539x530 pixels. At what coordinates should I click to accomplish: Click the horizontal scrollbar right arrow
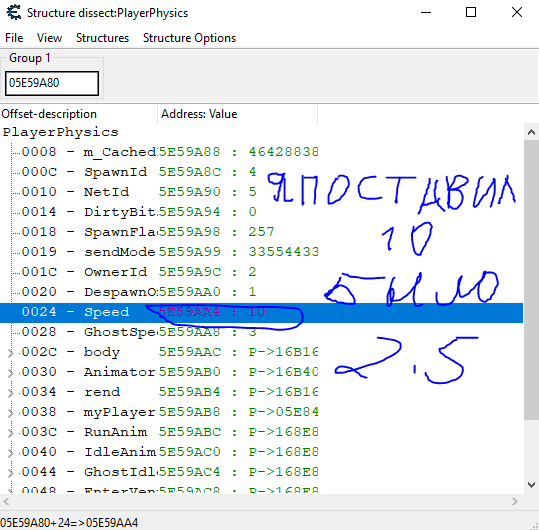click(515, 502)
